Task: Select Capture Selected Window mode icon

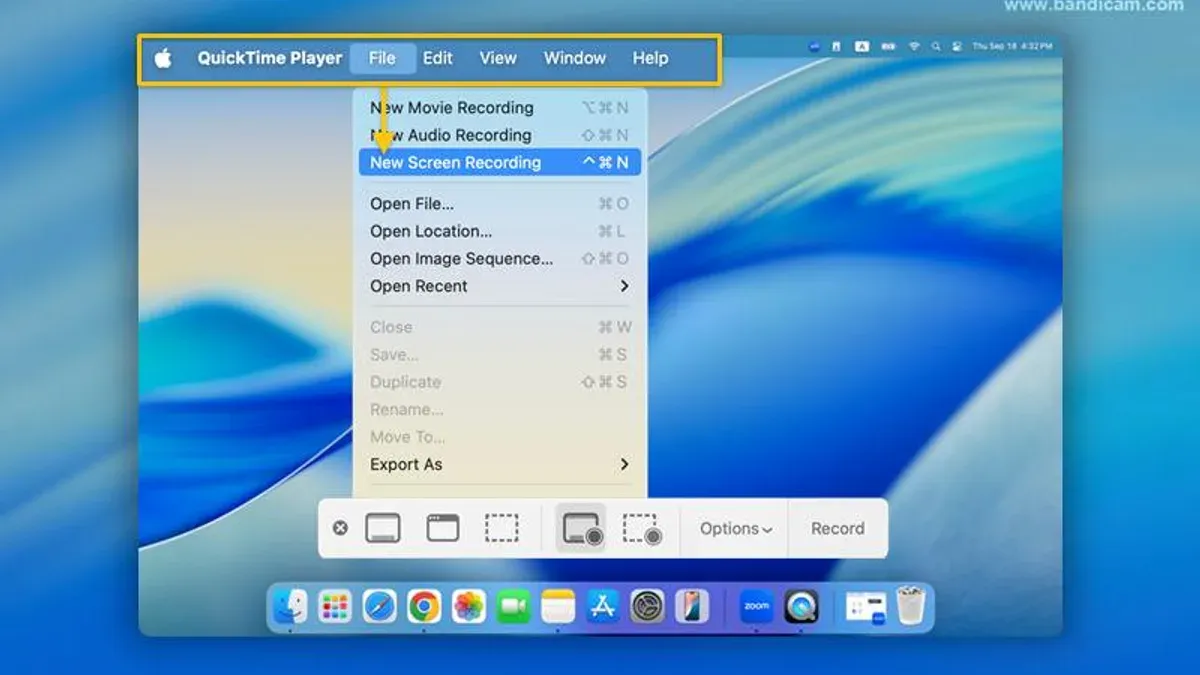Action: (x=443, y=528)
